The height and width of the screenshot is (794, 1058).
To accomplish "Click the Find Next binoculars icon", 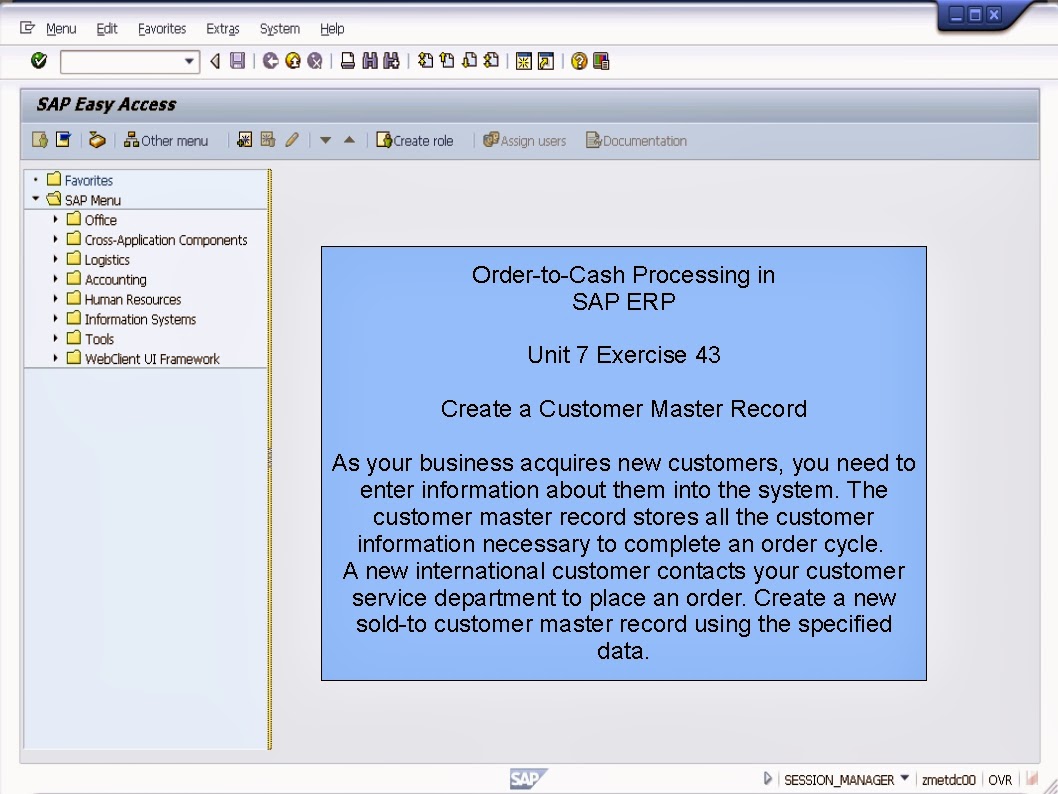I will coord(391,61).
